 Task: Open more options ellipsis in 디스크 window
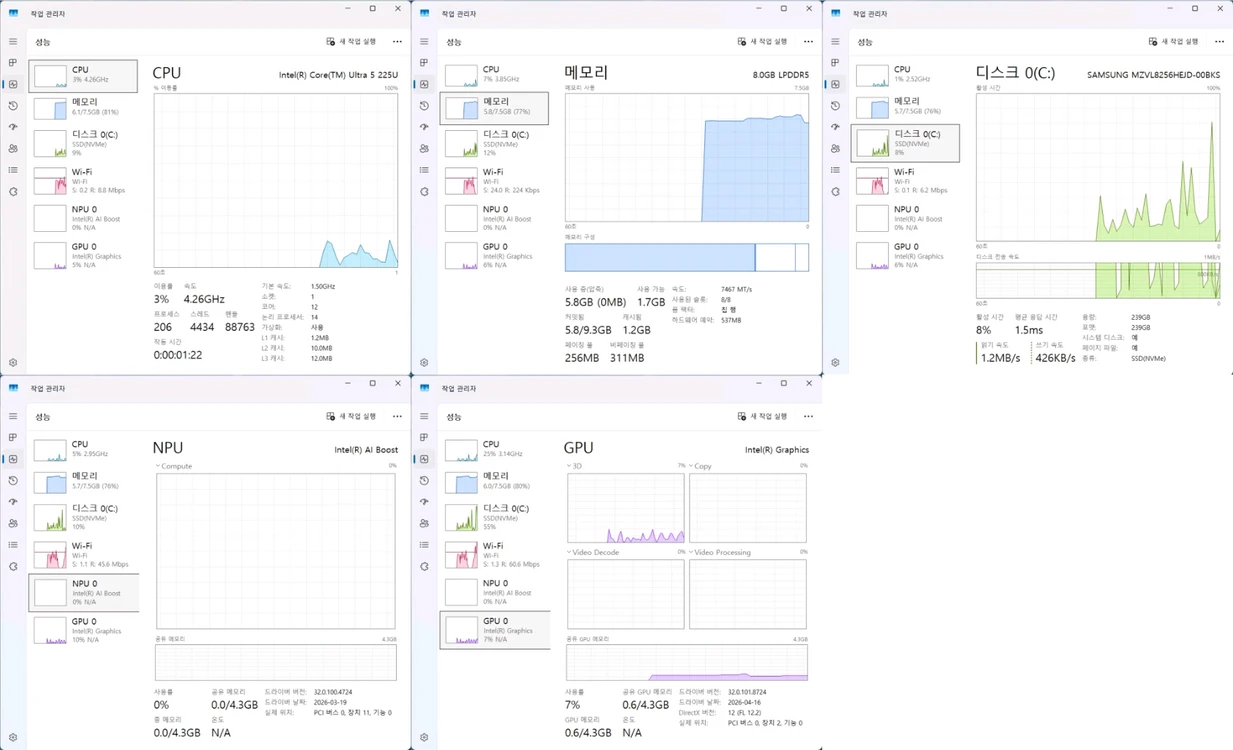(1219, 42)
